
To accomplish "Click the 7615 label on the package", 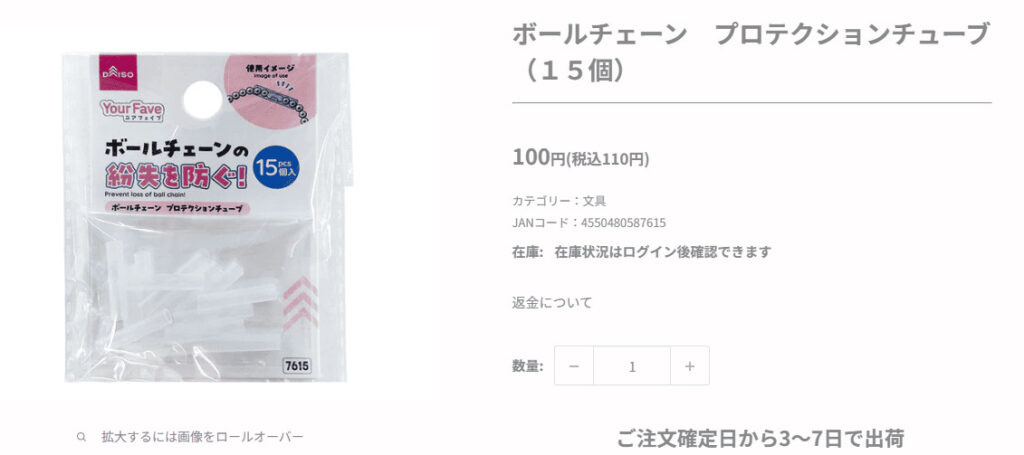I will (297, 366).
